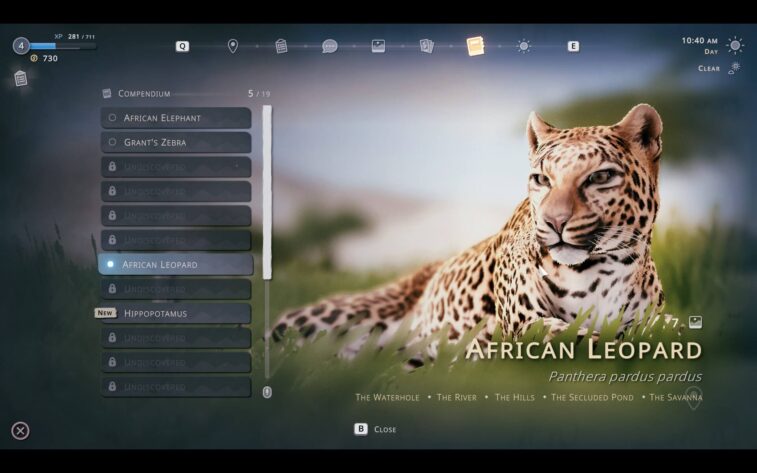Image resolution: width=757 pixels, height=473 pixels.
Task: Click The Savanna location
Action: (x=676, y=397)
